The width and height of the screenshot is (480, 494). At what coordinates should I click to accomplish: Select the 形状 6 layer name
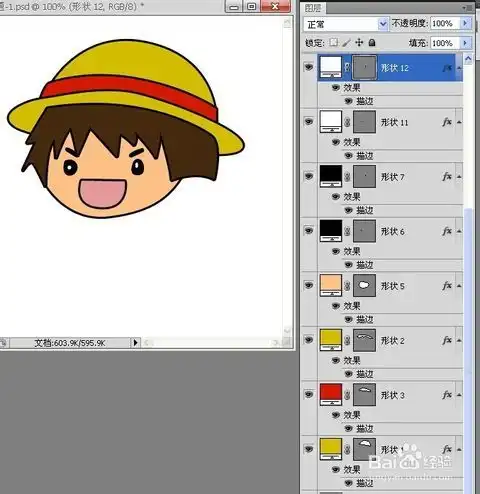click(393, 232)
